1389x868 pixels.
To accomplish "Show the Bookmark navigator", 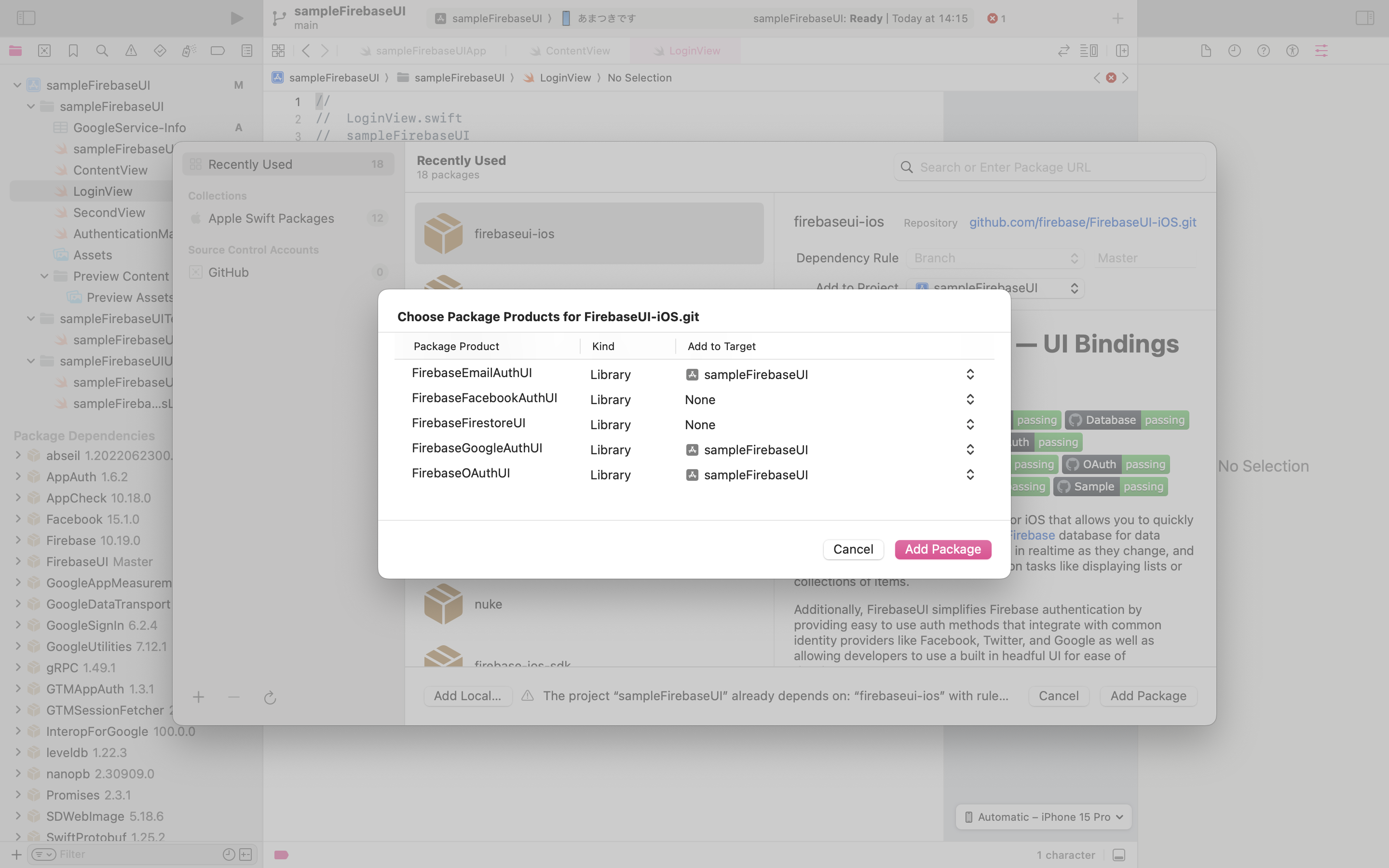I will point(73,51).
